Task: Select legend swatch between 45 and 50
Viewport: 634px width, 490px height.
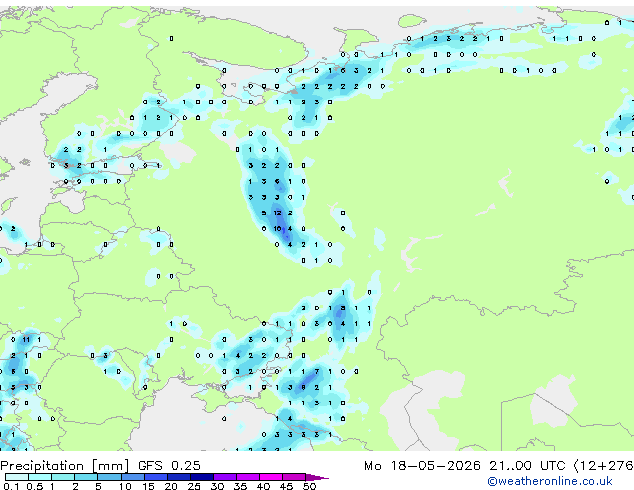Action: pos(294,477)
